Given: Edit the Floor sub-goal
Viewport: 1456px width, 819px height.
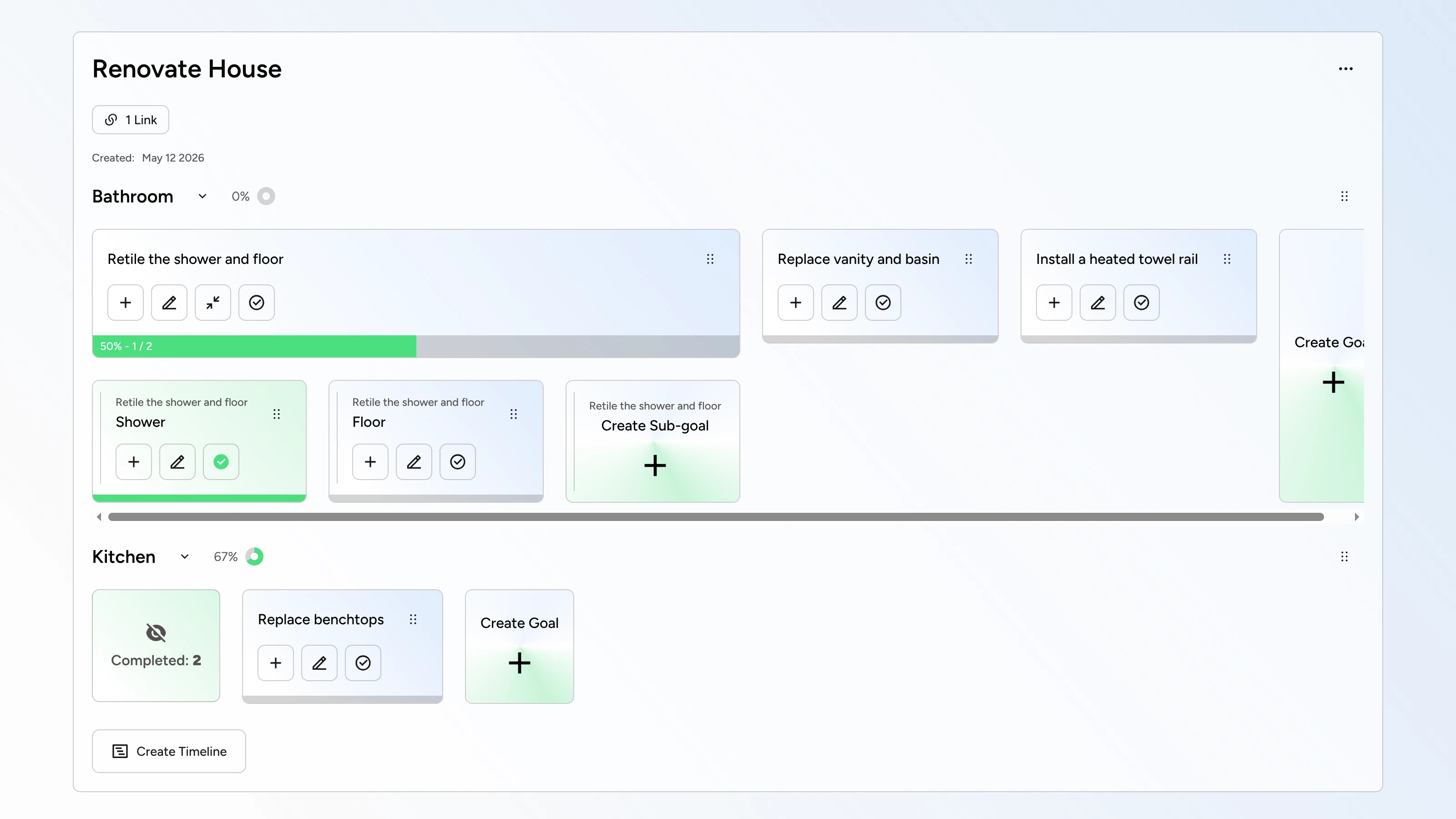Looking at the screenshot, I should click(x=414, y=462).
